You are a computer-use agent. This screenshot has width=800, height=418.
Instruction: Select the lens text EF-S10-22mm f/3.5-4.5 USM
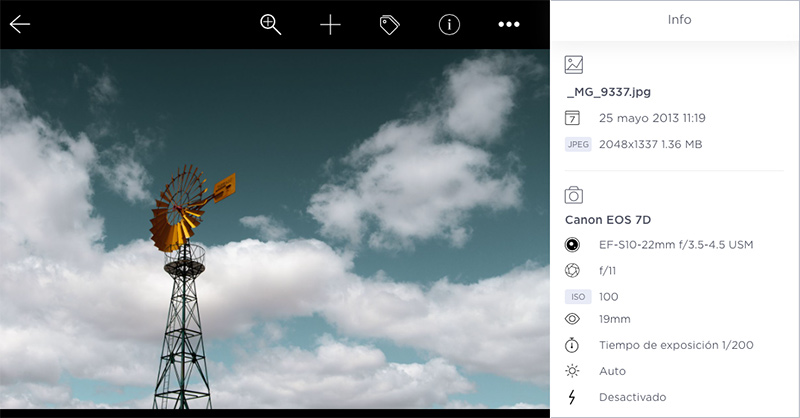(x=676, y=245)
